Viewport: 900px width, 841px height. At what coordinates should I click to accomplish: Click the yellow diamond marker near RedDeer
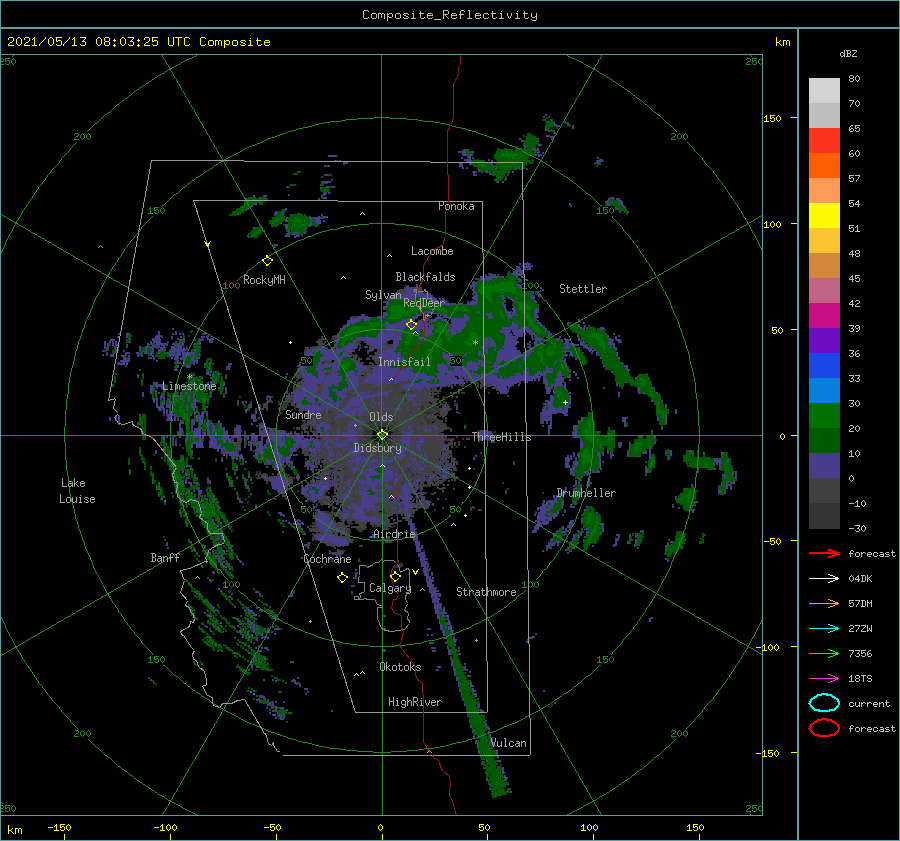point(411,325)
